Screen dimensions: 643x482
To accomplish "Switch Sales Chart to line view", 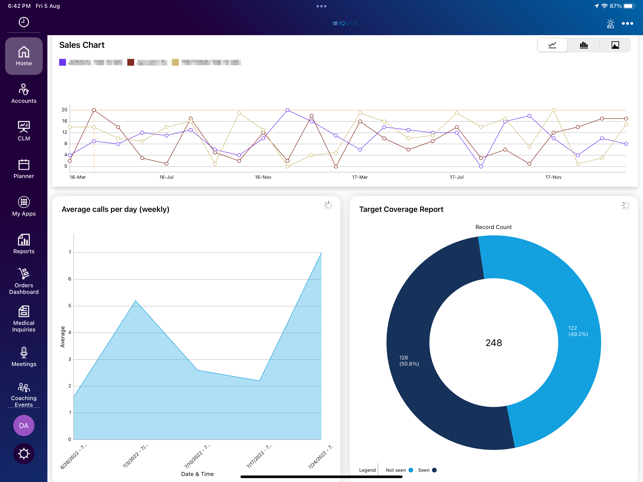I will 552,45.
